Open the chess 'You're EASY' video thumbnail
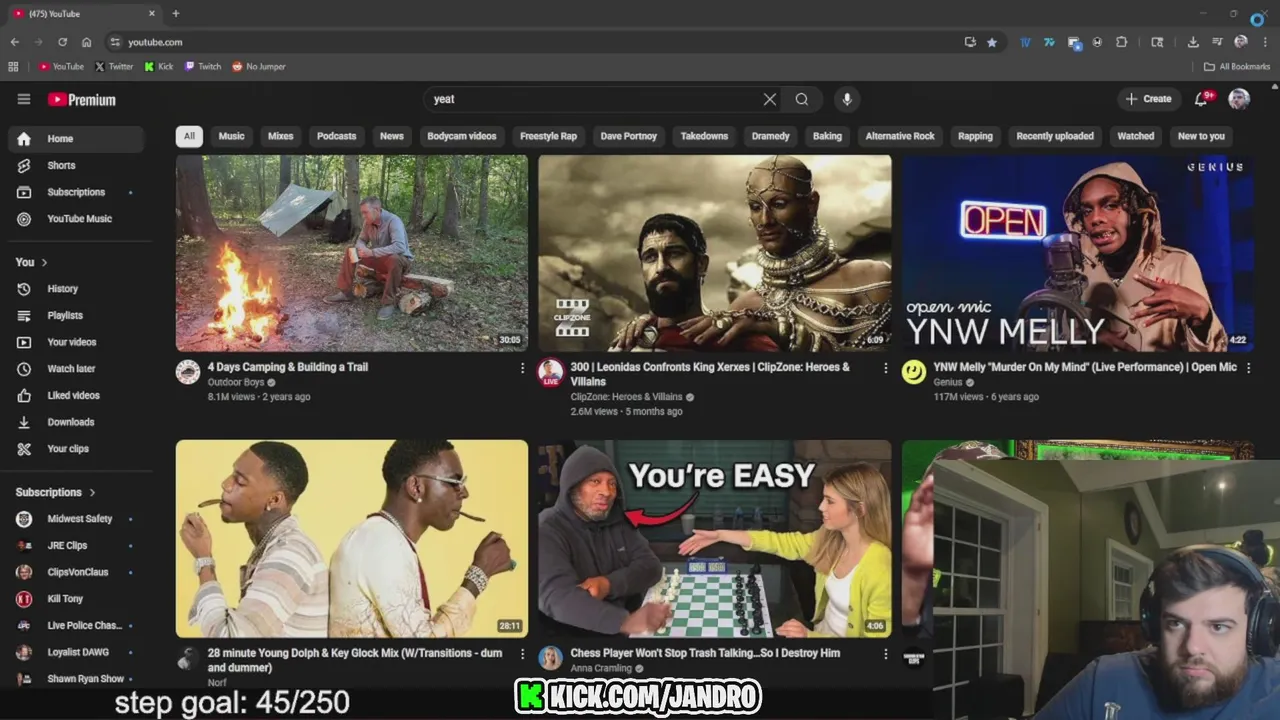The width and height of the screenshot is (1280, 720). coord(715,539)
